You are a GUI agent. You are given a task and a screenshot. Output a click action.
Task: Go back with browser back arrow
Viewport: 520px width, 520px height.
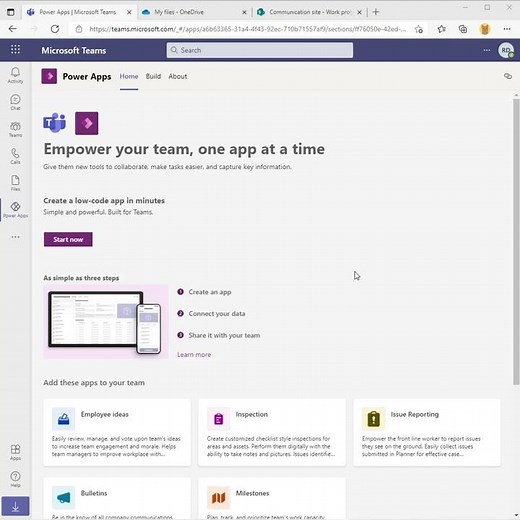tap(13, 29)
